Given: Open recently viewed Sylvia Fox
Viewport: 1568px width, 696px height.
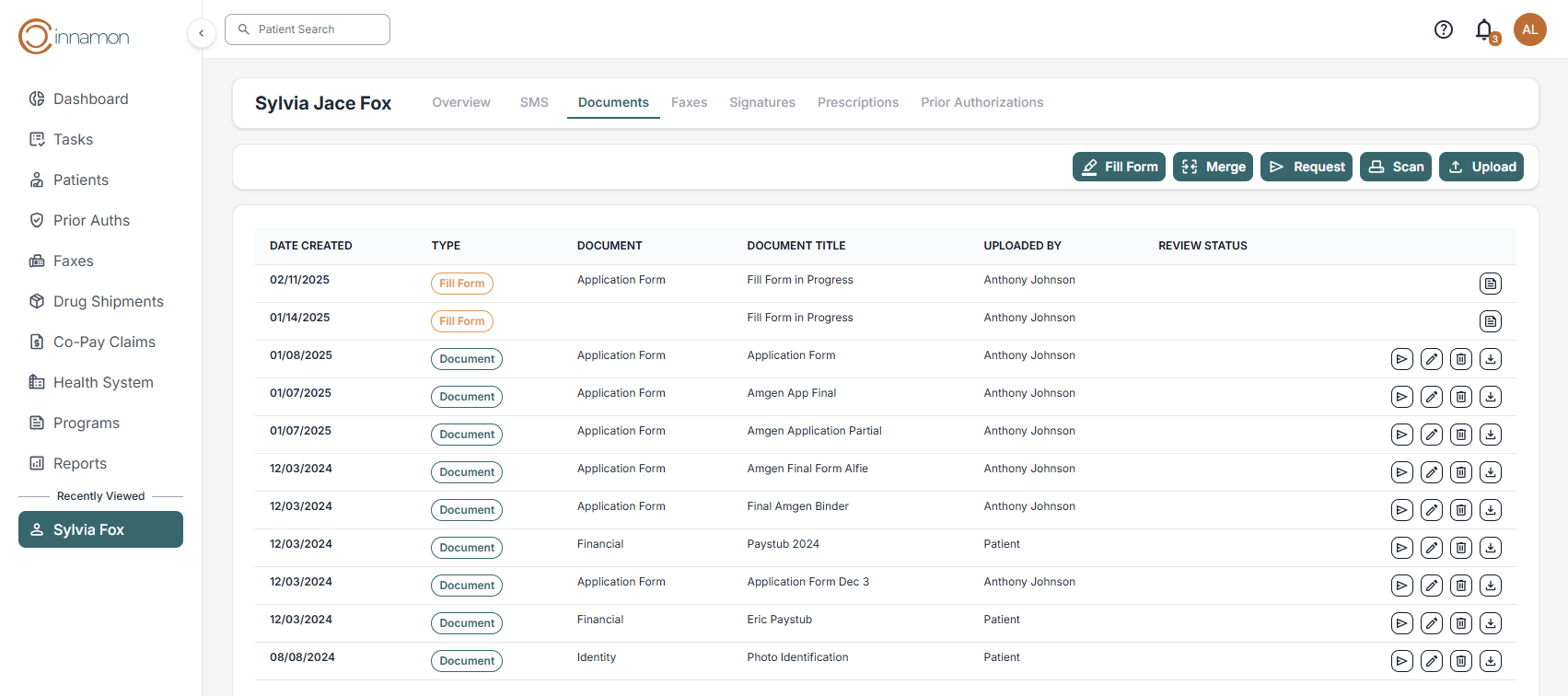Looking at the screenshot, I should tap(100, 529).
